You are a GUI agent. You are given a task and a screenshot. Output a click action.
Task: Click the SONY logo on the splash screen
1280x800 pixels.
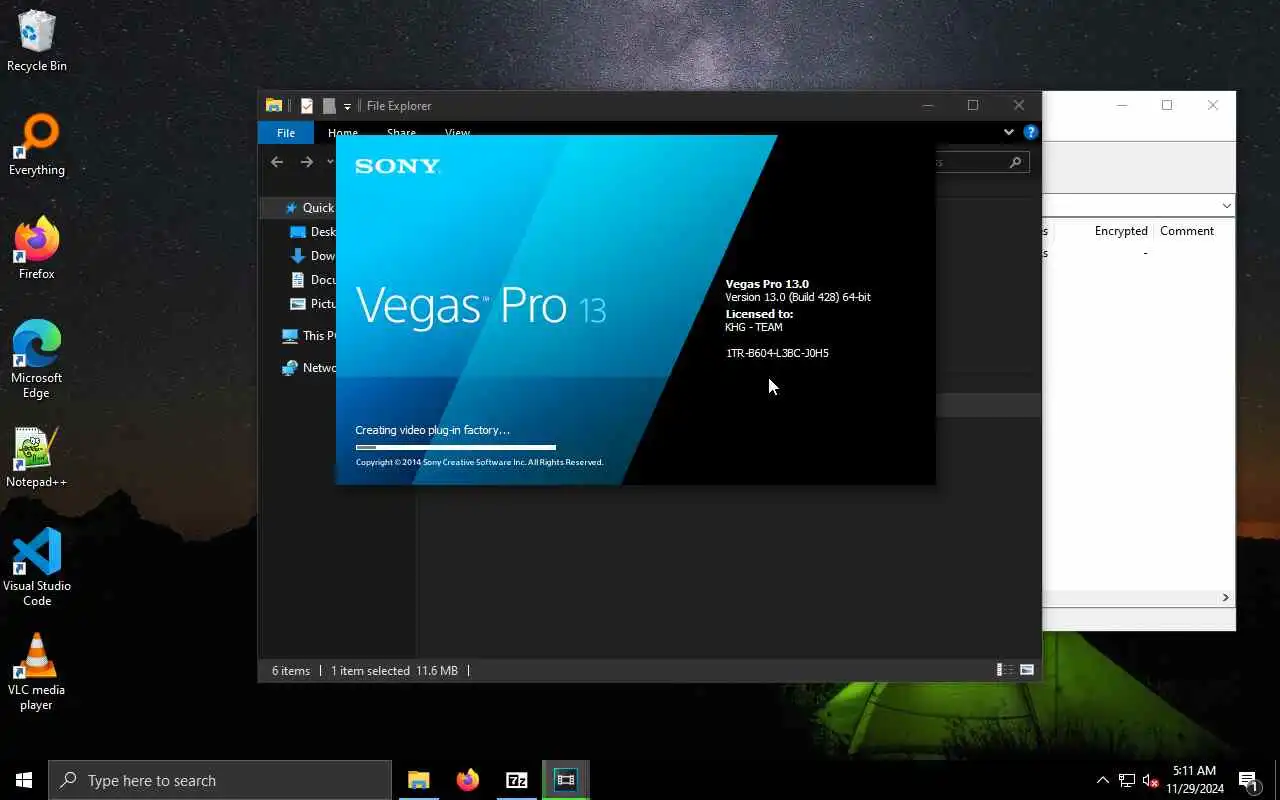(397, 166)
